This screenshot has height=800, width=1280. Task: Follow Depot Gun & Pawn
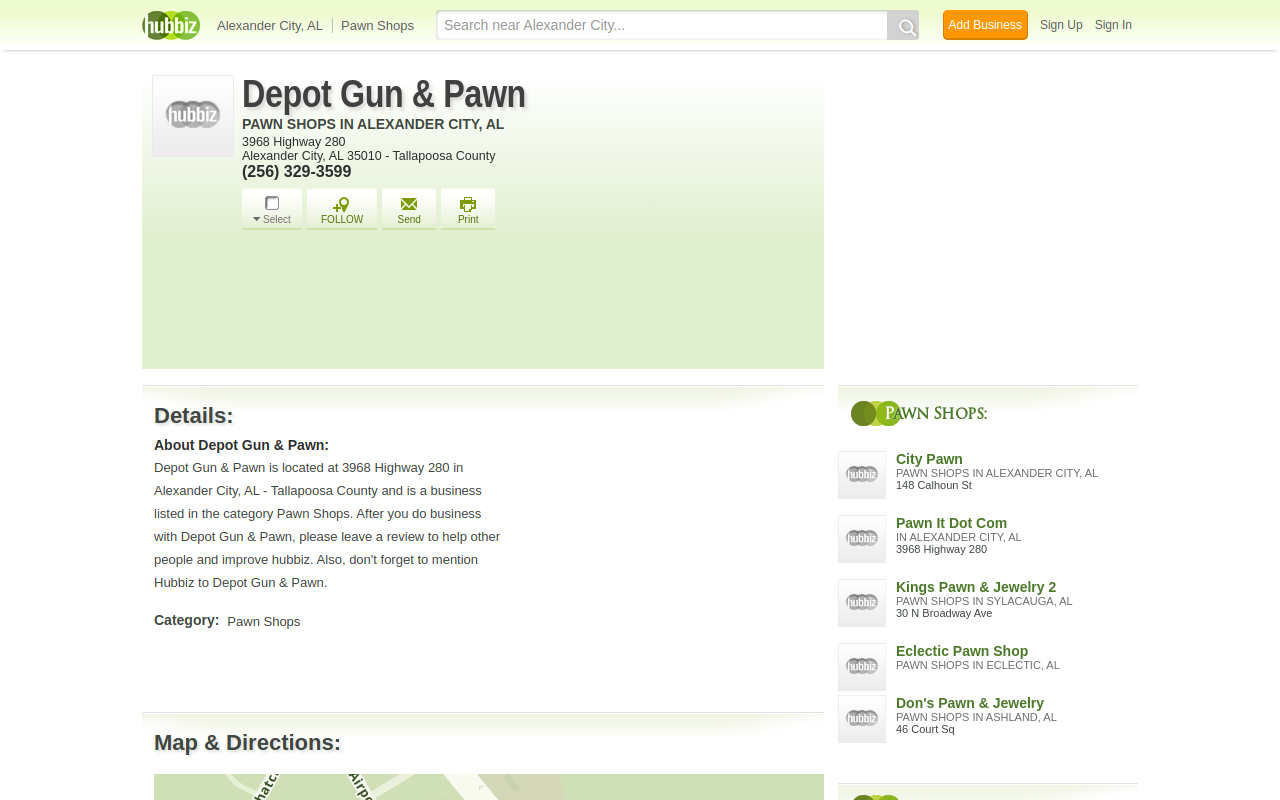pos(342,209)
